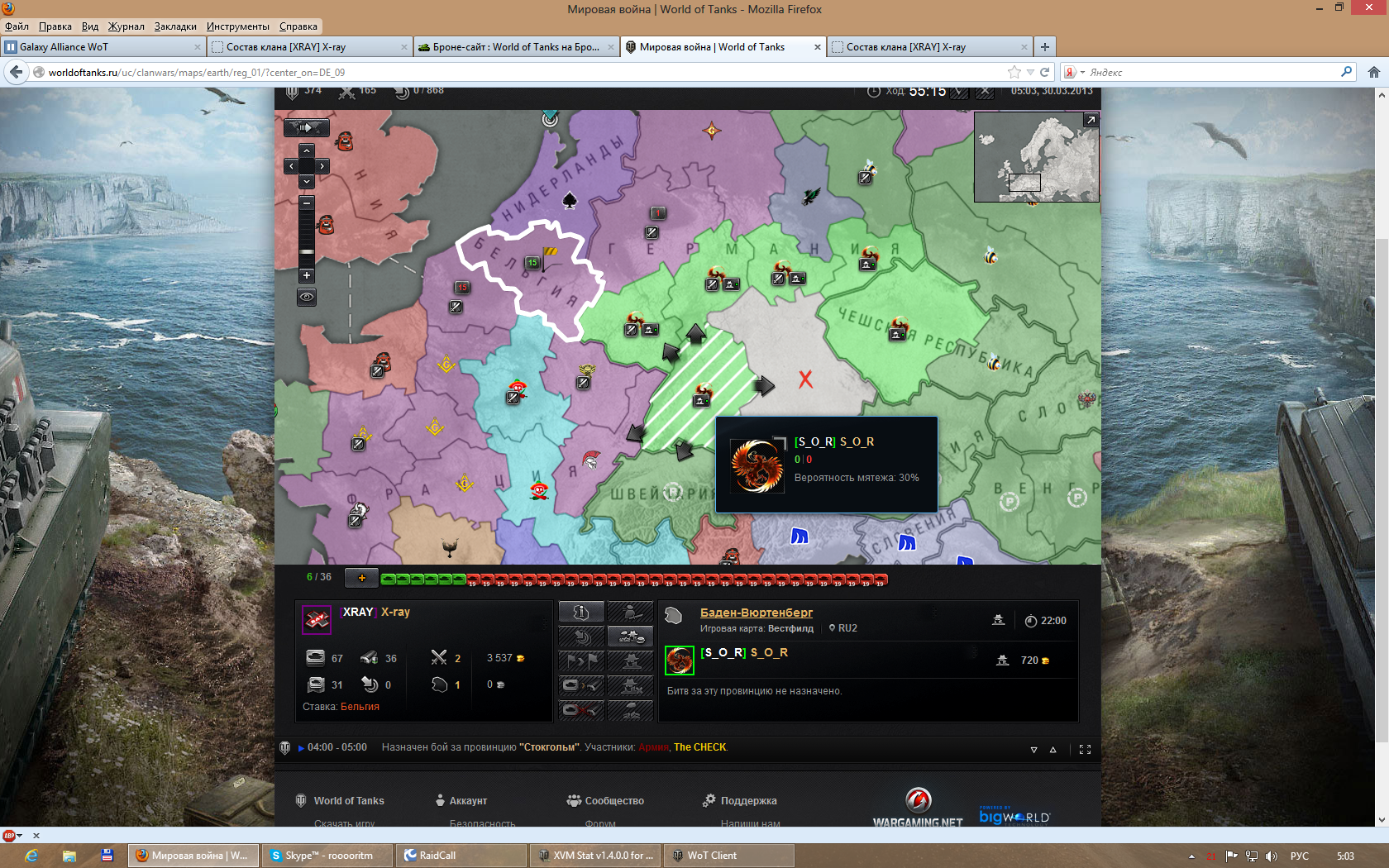The image size is (1389, 868).
Task: Open Файл menu
Action: coord(17,26)
